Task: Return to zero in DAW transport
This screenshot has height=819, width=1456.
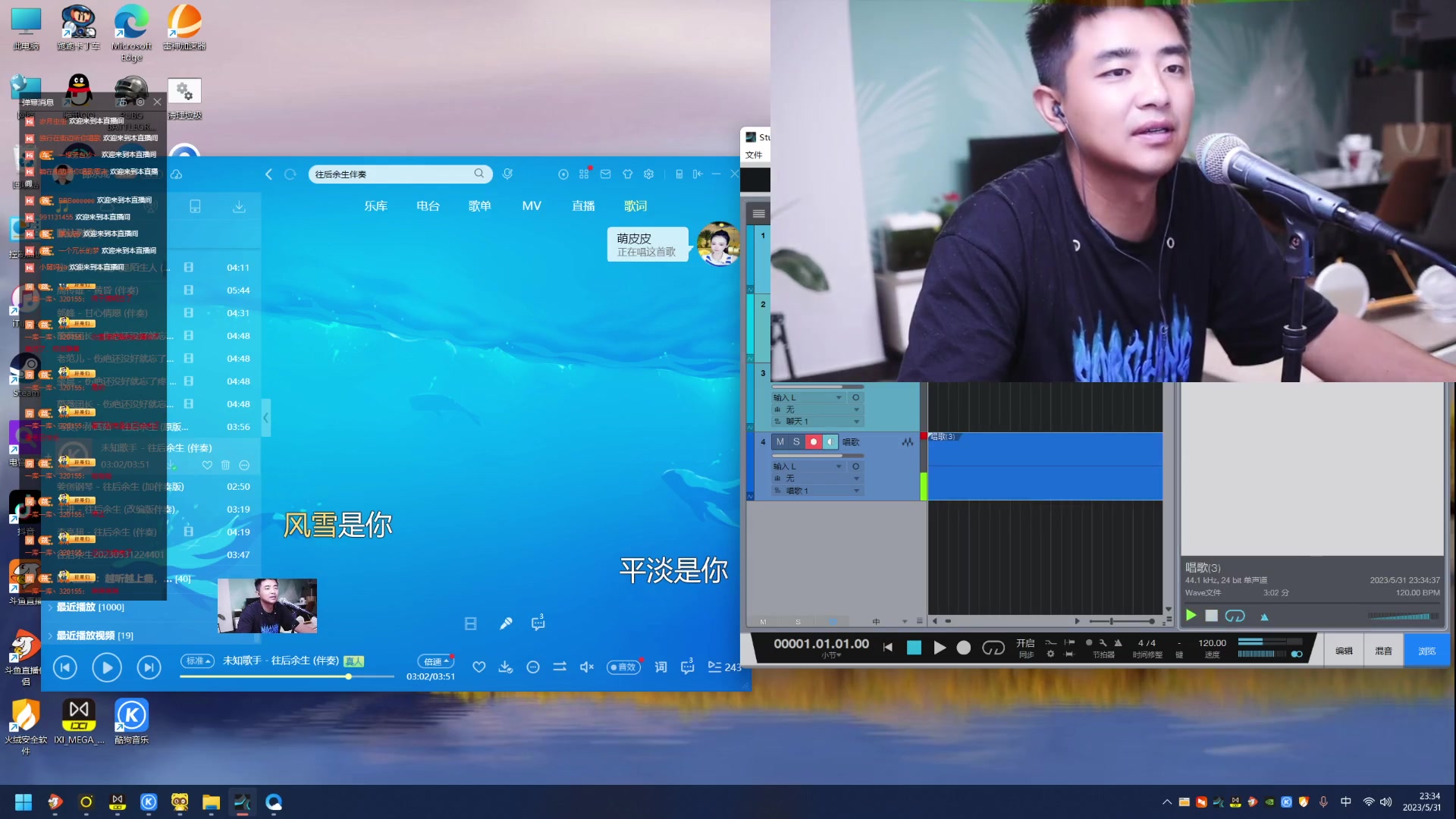Action: (888, 648)
